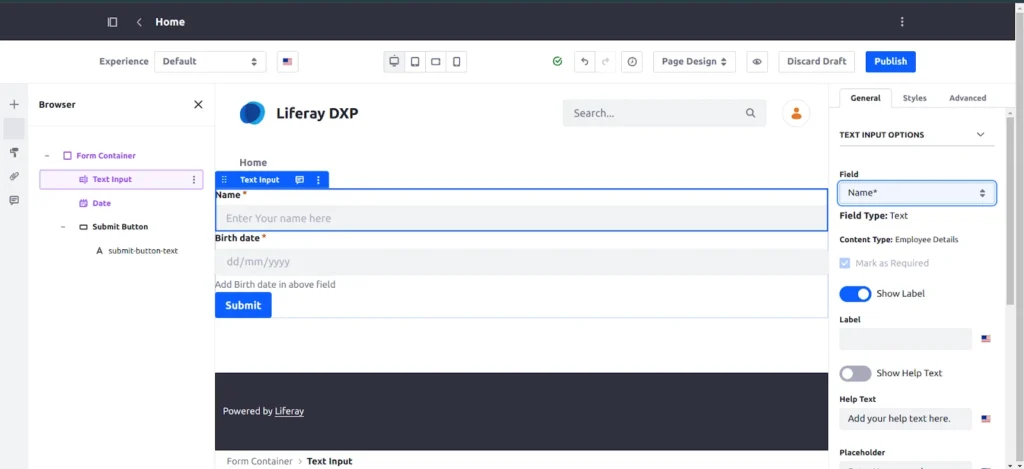Turn off the Show Label toggle
Screen dimensions: 1024x469
pos(855,294)
